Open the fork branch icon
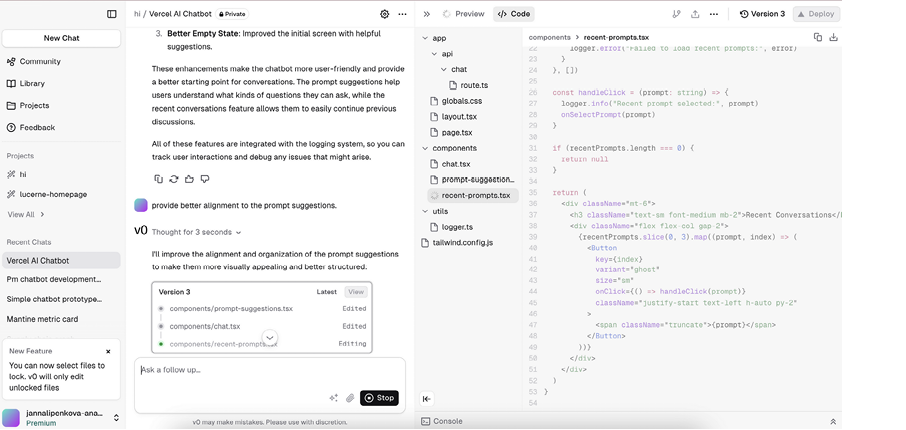 pos(677,14)
